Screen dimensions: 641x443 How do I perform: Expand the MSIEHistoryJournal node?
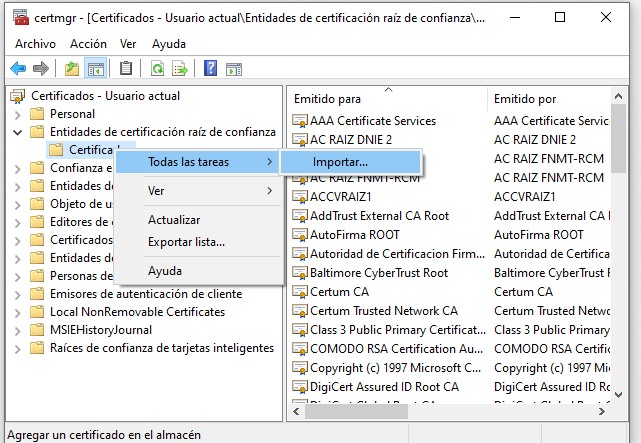[18, 331]
